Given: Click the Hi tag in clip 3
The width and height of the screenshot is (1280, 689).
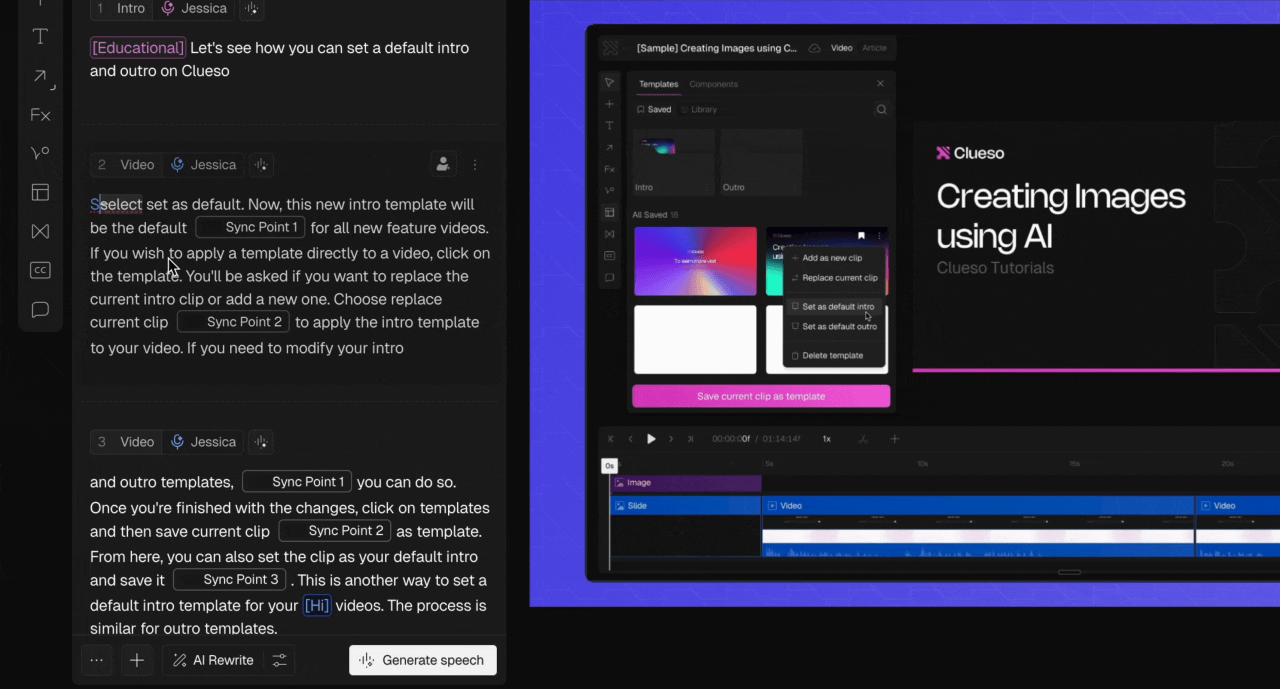Looking at the screenshot, I should 317,605.
